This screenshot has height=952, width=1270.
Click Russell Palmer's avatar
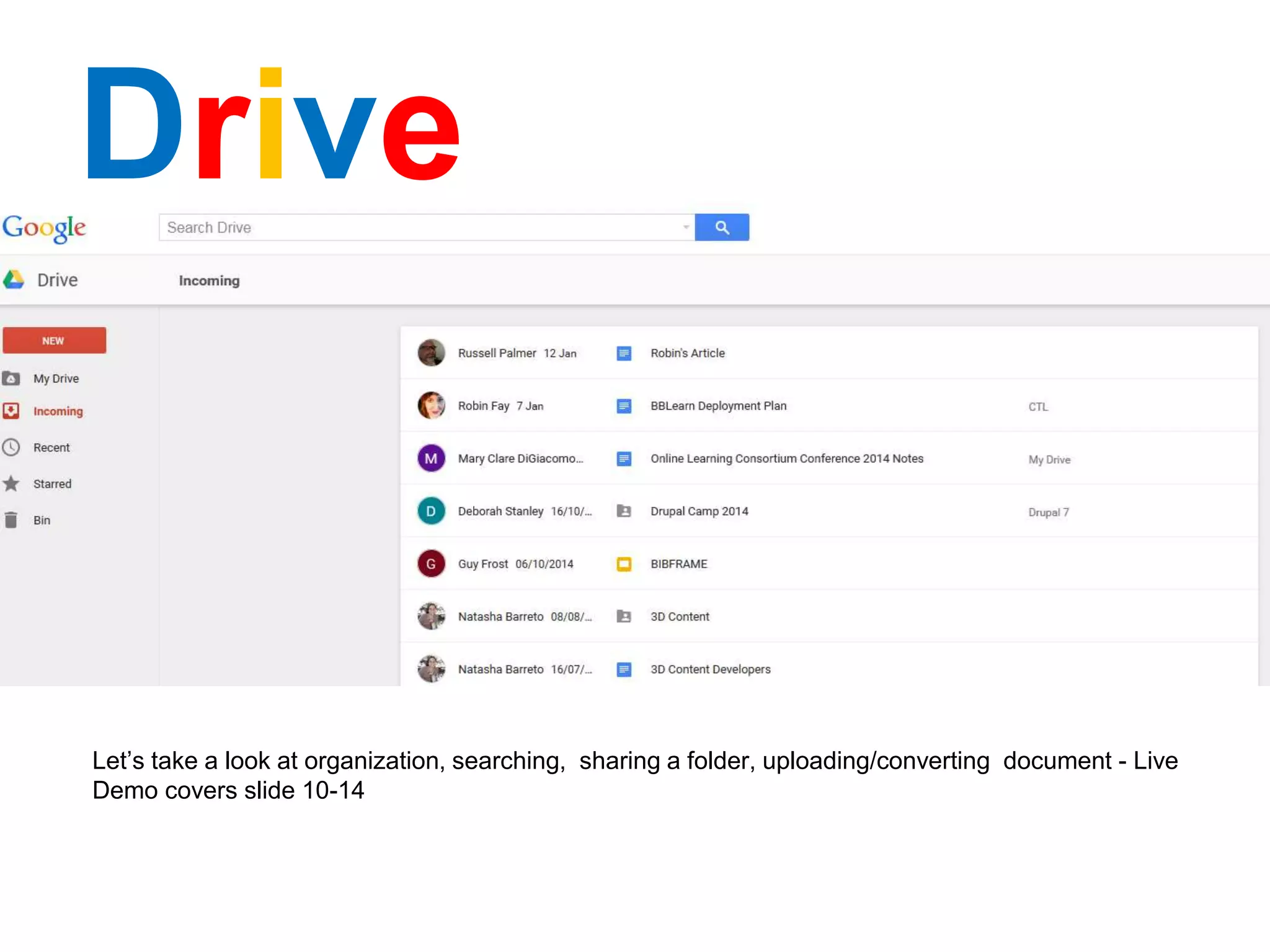point(431,353)
